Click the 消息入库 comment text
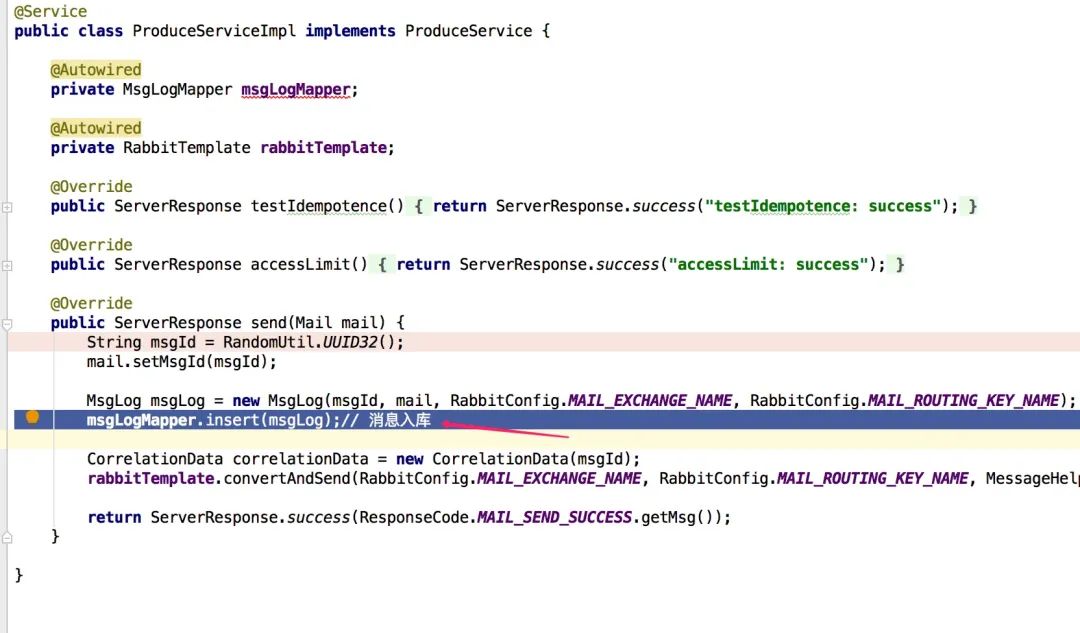 [399, 421]
